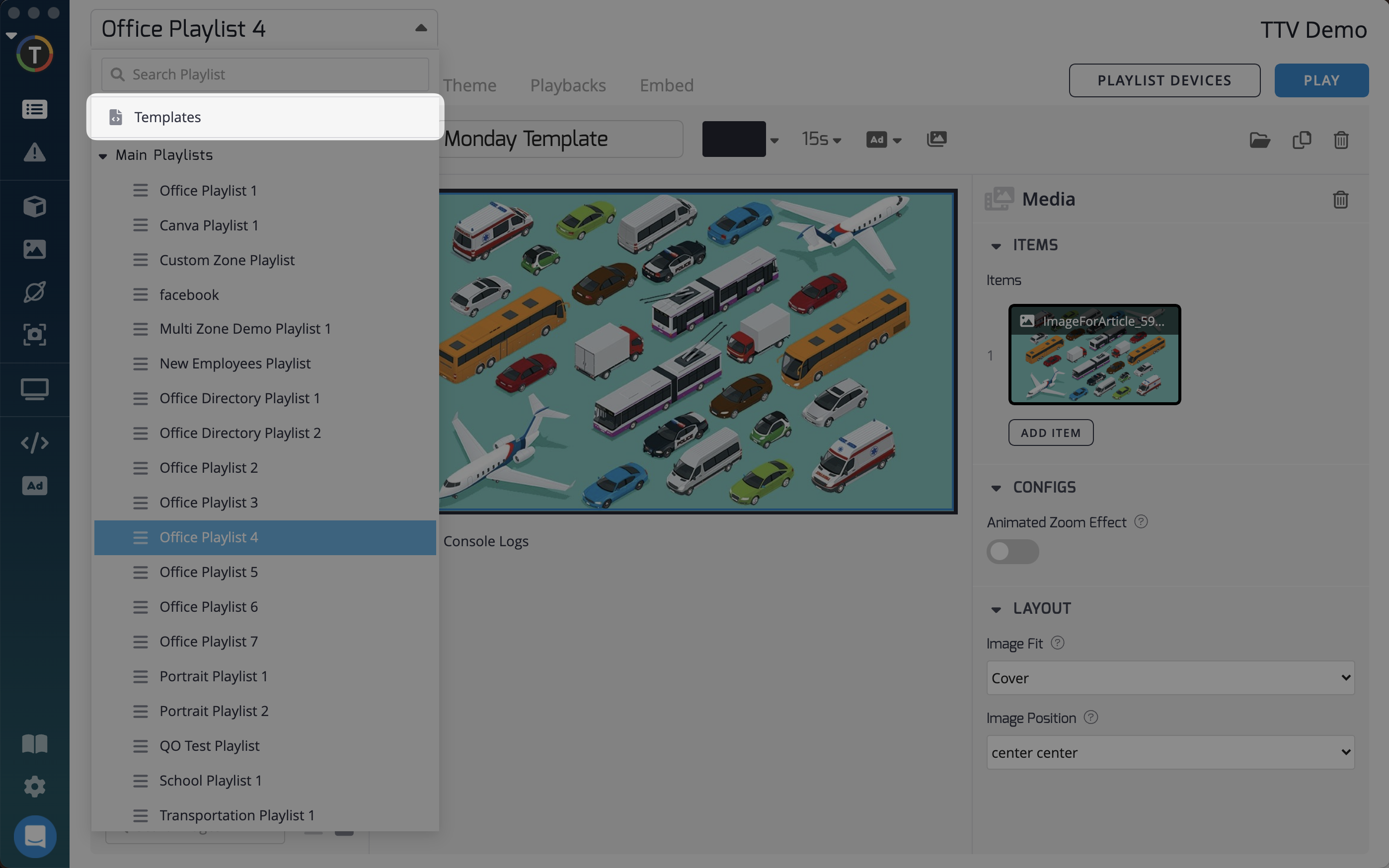Switch to the Playbacks tab
This screenshot has height=868, width=1389.
567,85
